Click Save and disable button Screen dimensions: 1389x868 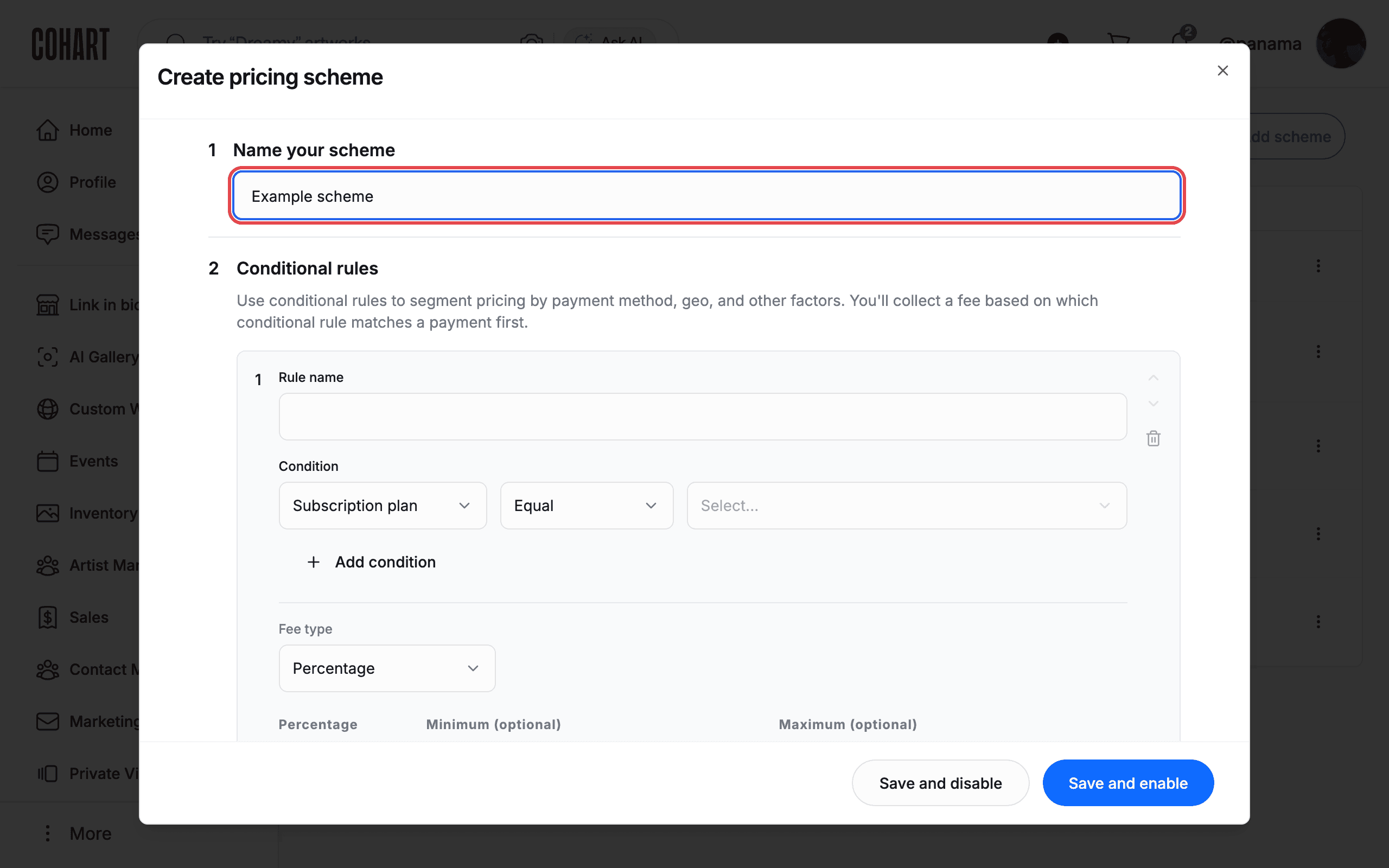[x=940, y=783]
